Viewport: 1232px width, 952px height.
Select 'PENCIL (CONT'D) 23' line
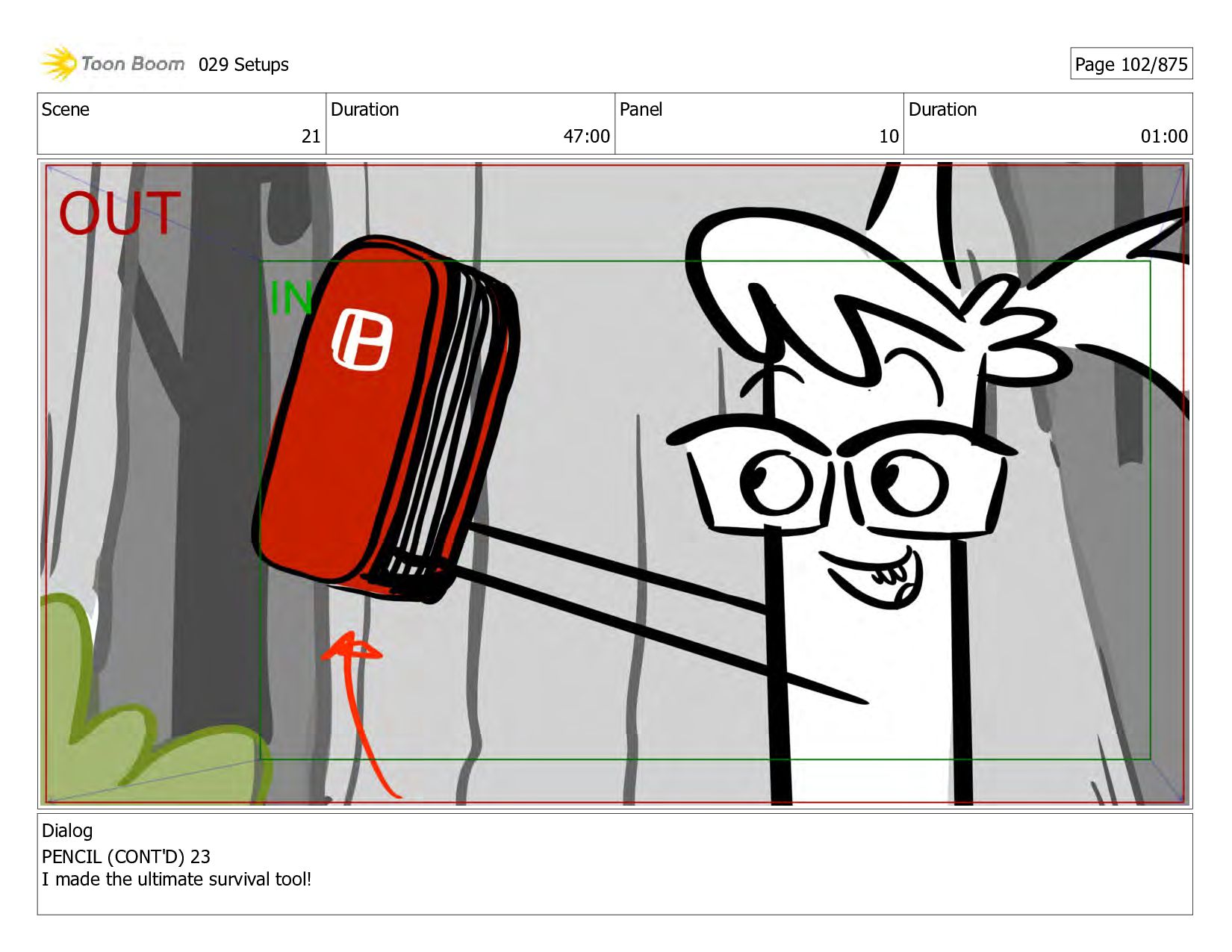coord(126,856)
